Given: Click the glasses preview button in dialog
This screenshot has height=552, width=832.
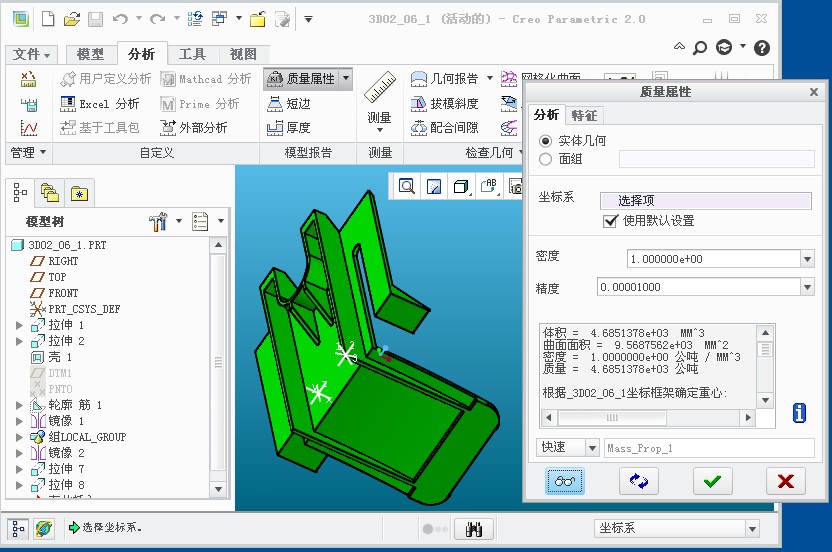Looking at the screenshot, I should [566, 481].
